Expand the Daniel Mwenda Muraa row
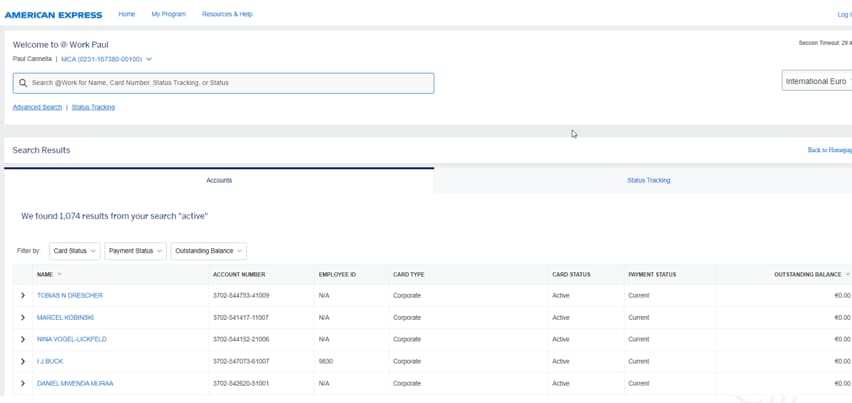This screenshot has height=403, width=852. [23, 384]
